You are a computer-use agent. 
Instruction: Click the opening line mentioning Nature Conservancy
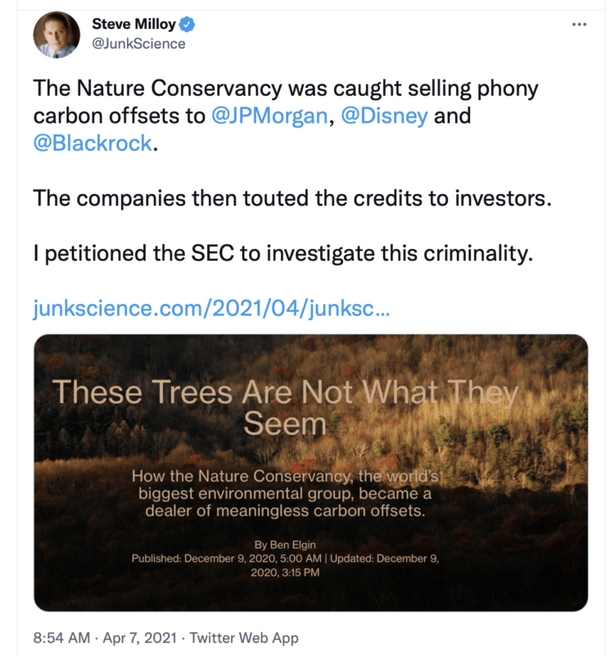[285, 89]
